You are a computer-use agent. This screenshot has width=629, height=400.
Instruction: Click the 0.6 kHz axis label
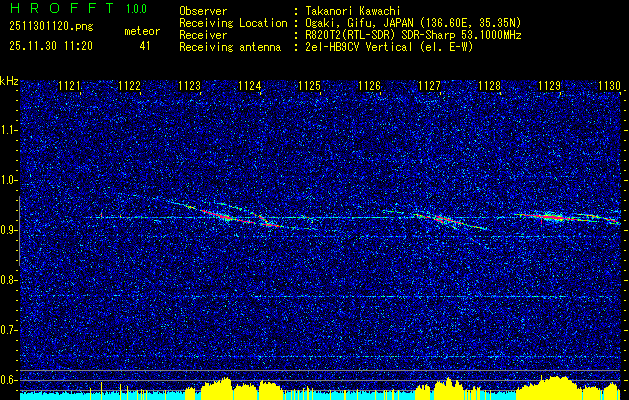click(x=9, y=380)
